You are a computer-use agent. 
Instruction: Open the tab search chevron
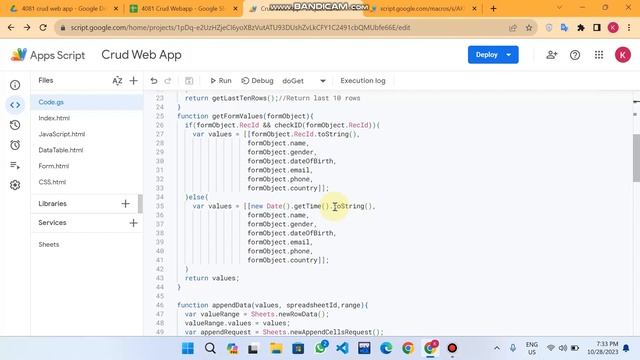(559, 8)
